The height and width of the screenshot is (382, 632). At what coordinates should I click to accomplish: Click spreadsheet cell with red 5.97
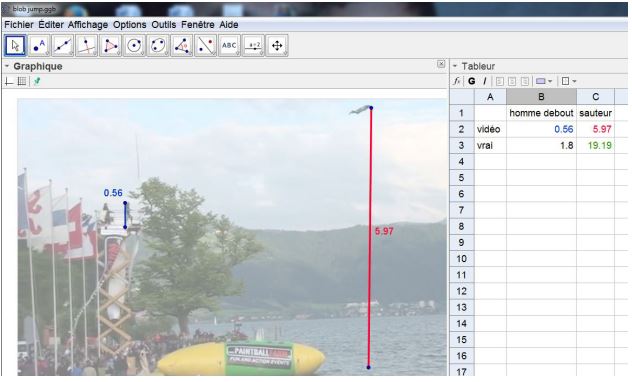[x=595, y=129]
